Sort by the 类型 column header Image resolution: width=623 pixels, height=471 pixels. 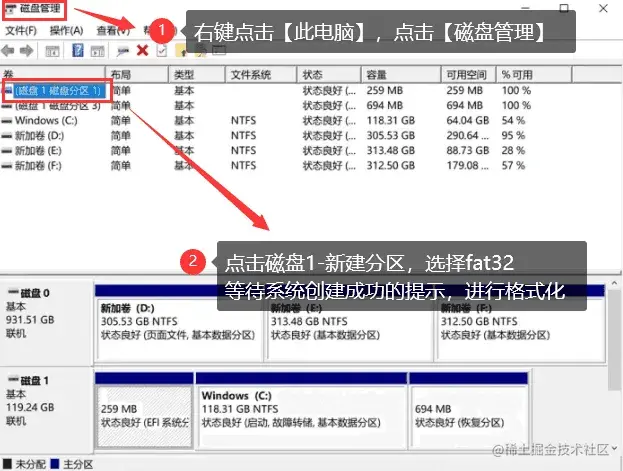[x=197, y=74]
